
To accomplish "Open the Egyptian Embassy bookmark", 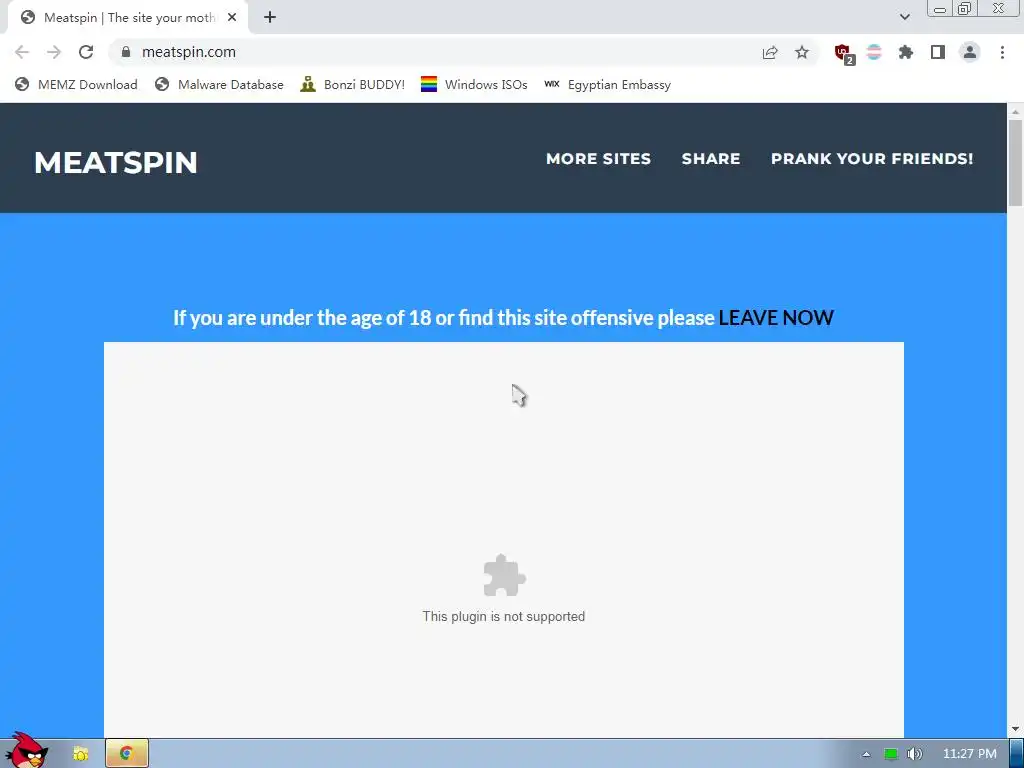I will (607, 84).
